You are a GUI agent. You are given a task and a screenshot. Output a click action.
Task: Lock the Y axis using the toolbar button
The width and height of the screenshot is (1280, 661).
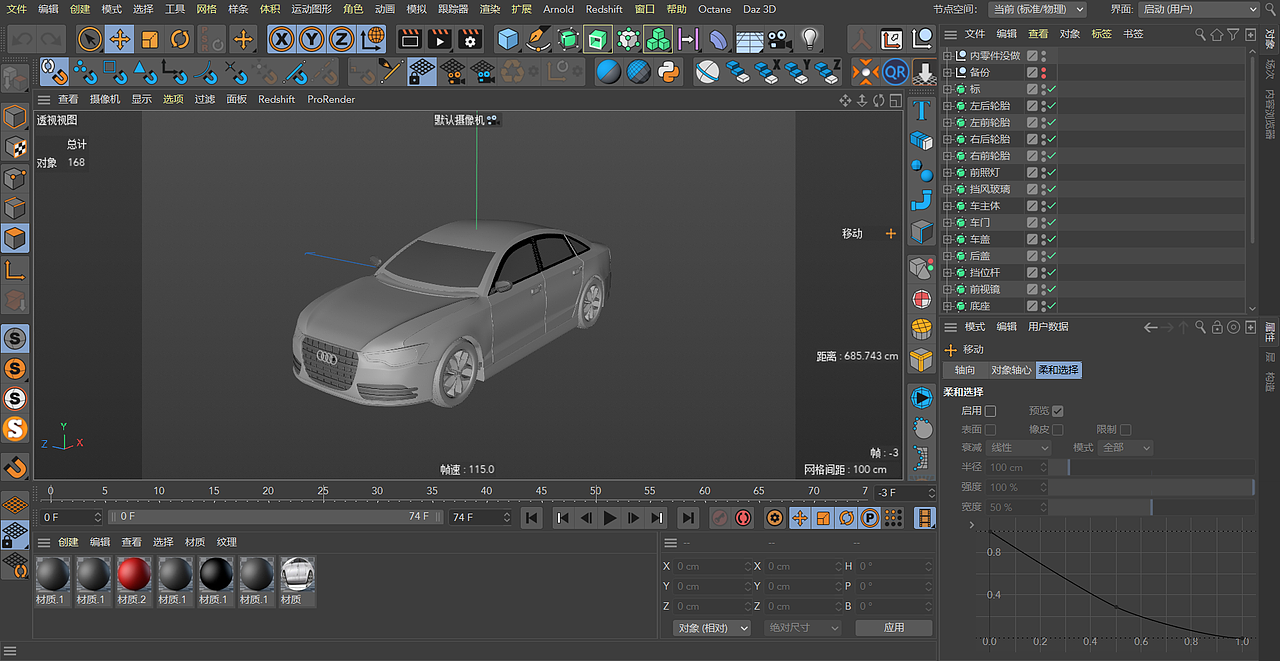[x=311, y=38]
